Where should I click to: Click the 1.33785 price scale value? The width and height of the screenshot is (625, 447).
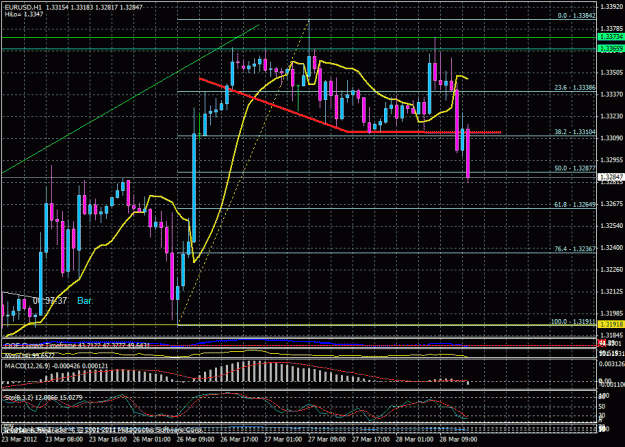[612, 29]
